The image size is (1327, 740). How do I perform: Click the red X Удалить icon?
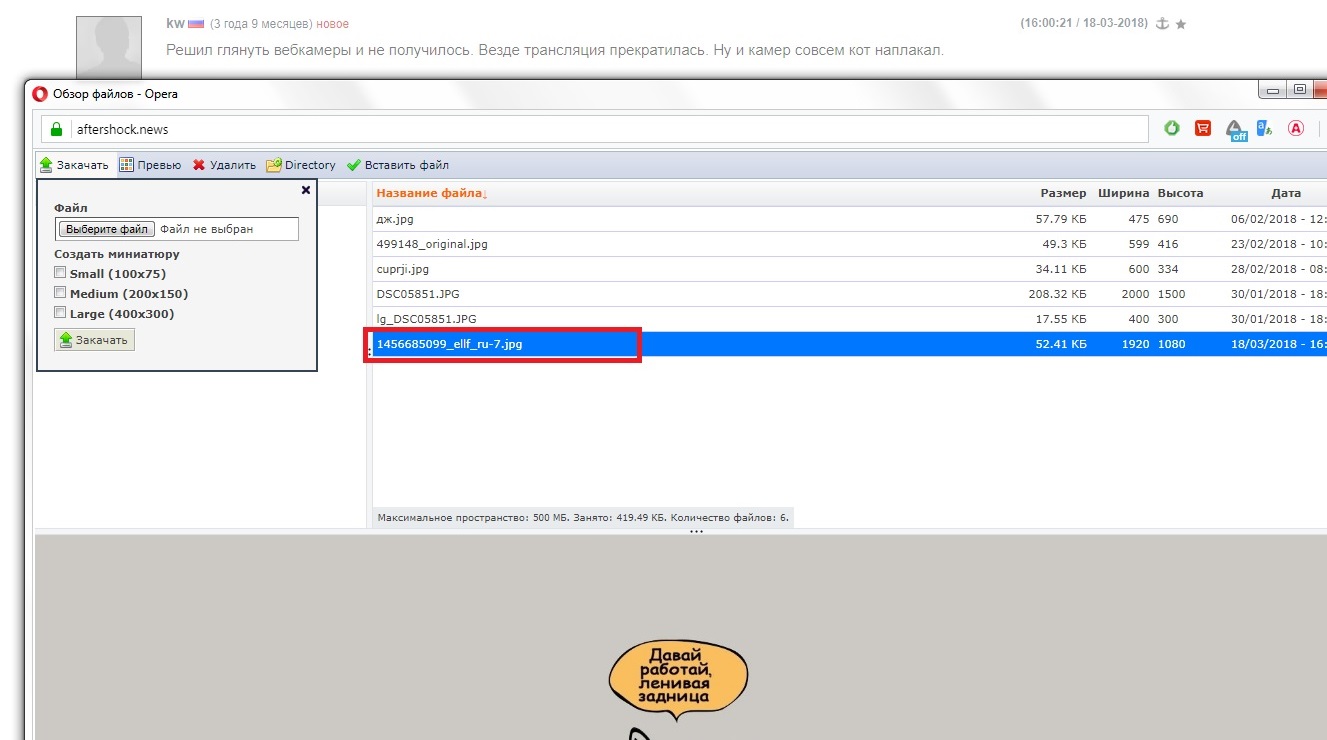tap(199, 165)
